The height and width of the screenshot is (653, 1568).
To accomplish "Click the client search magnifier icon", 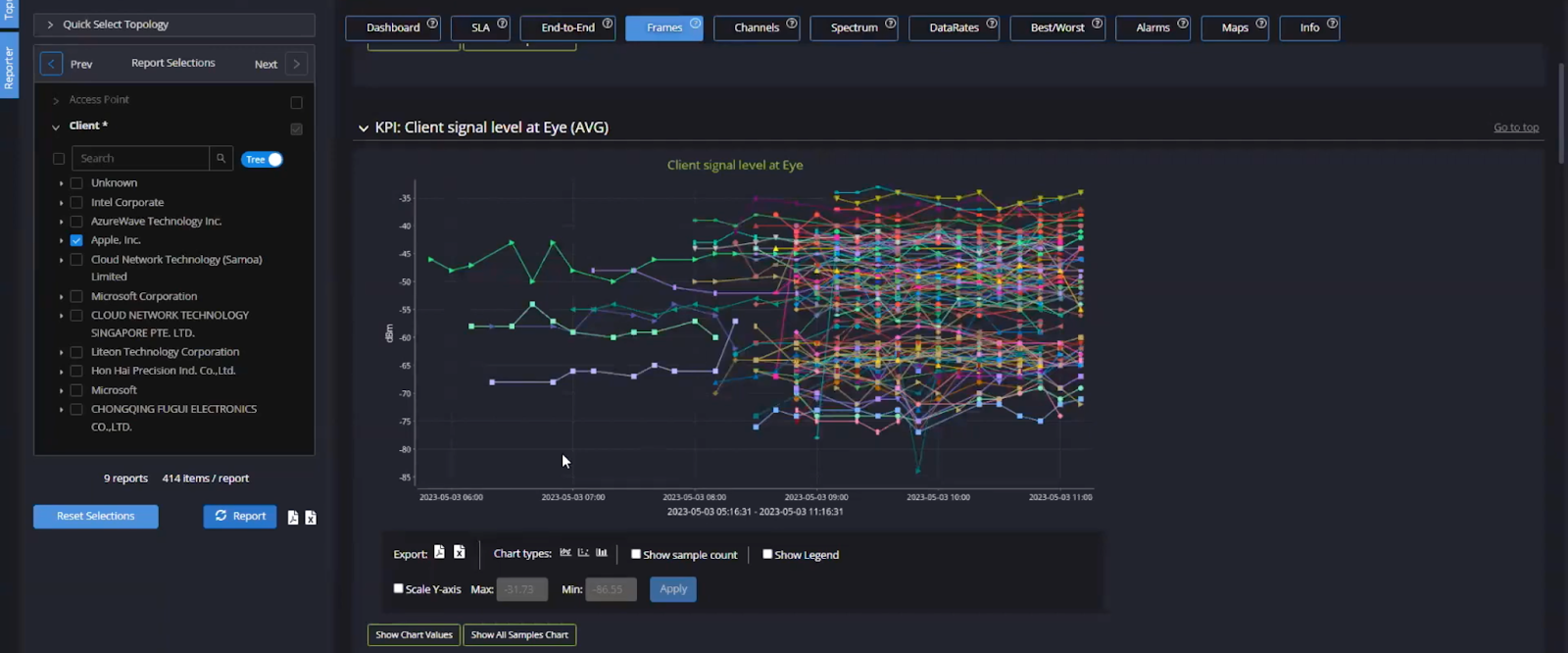I will [220, 159].
